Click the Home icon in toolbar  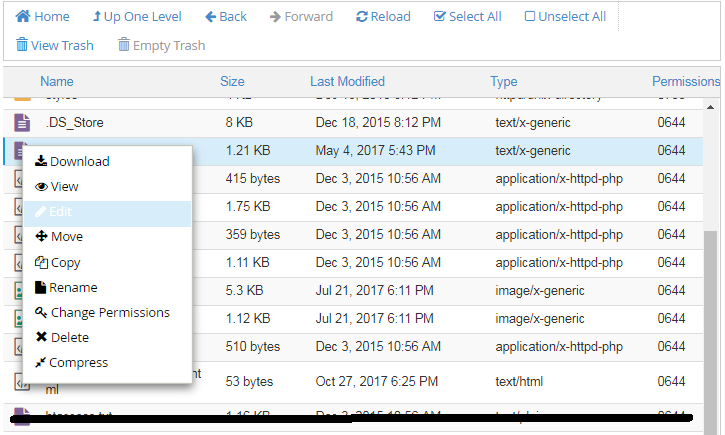23,17
